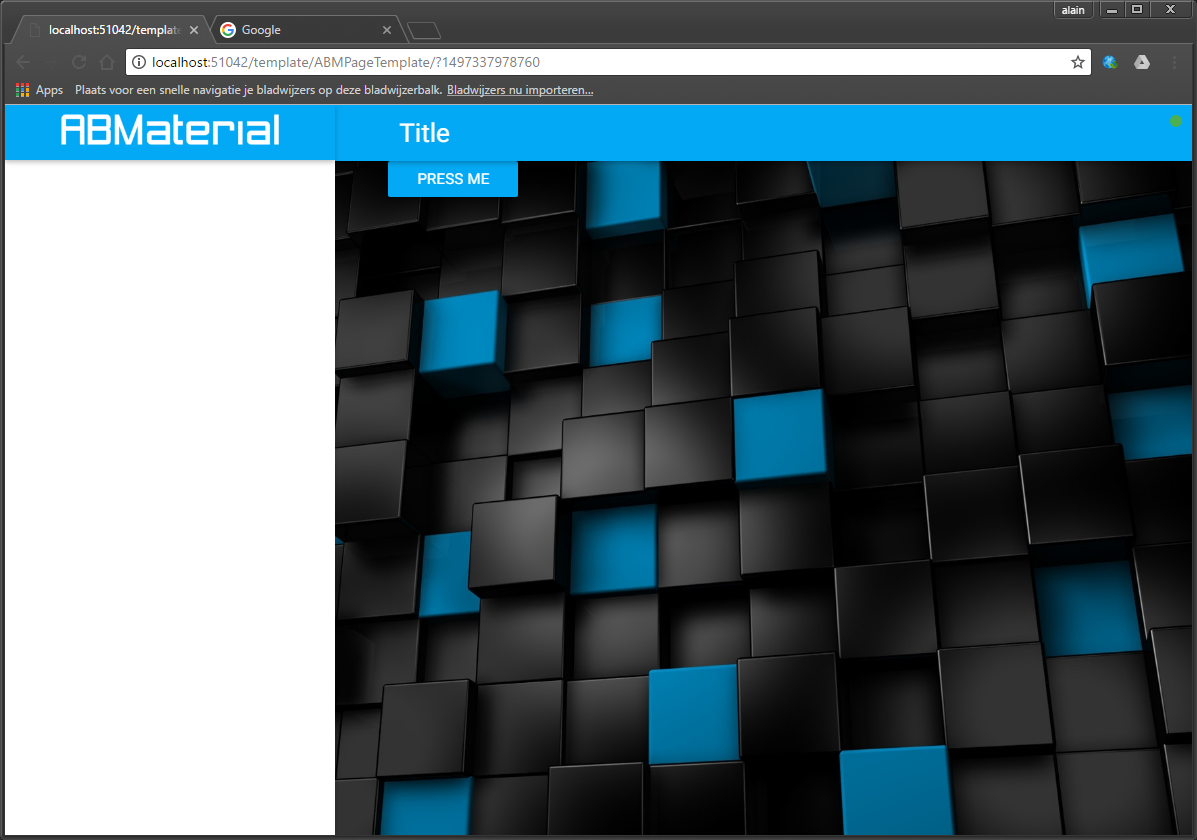The width and height of the screenshot is (1197, 840).
Task: Open the Chrome menu with three dots
Action: click(1174, 62)
